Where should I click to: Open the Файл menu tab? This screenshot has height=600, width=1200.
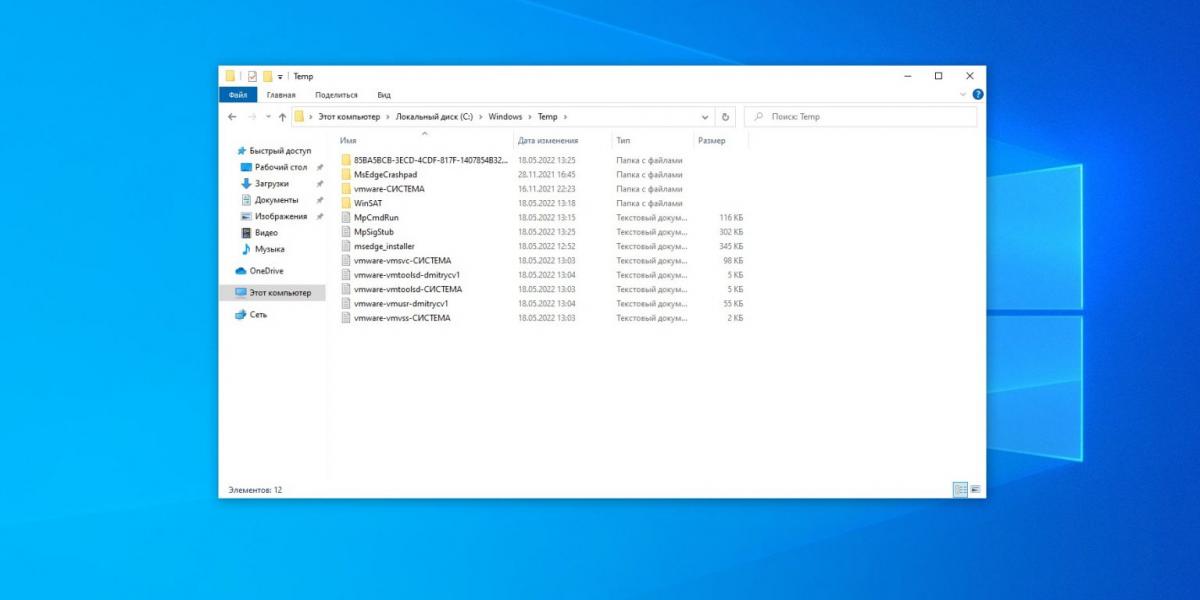[238, 95]
